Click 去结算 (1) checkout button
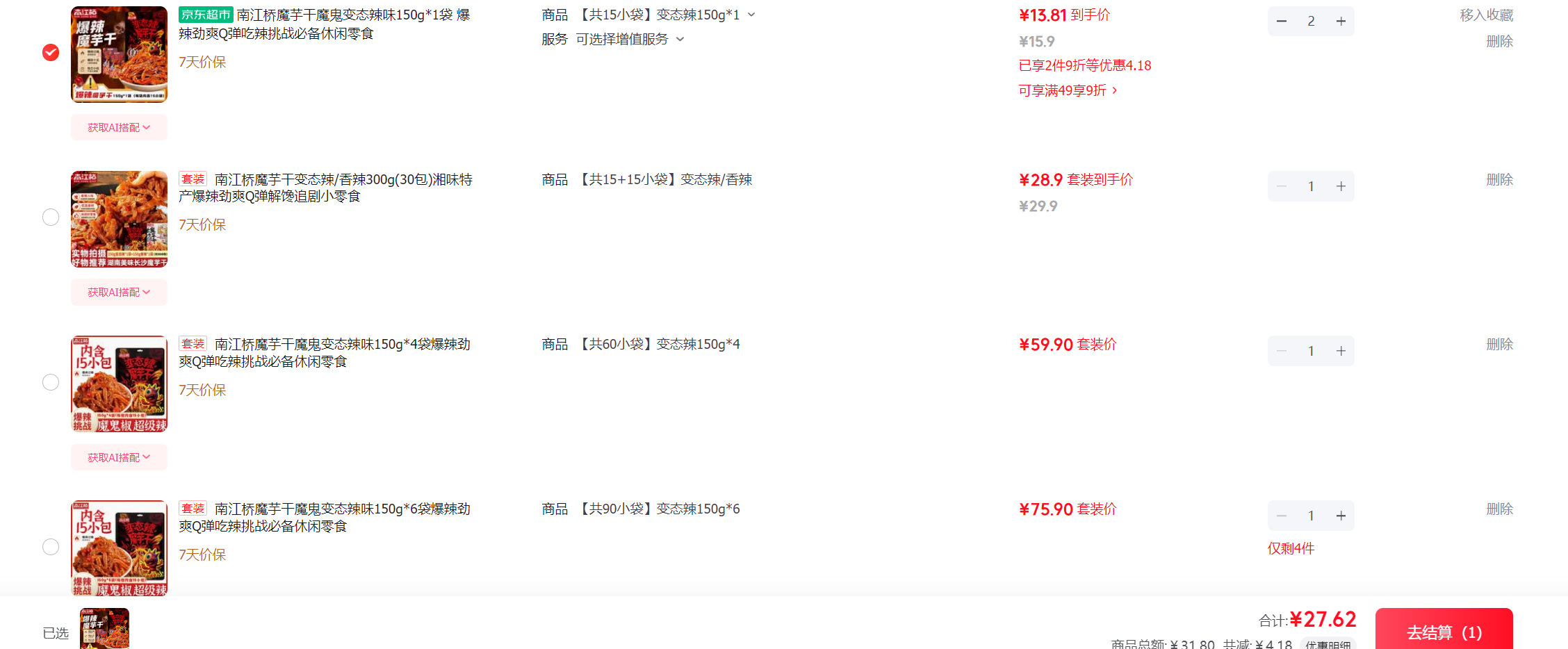Image resolution: width=1568 pixels, height=649 pixels. click(1444, 630)
